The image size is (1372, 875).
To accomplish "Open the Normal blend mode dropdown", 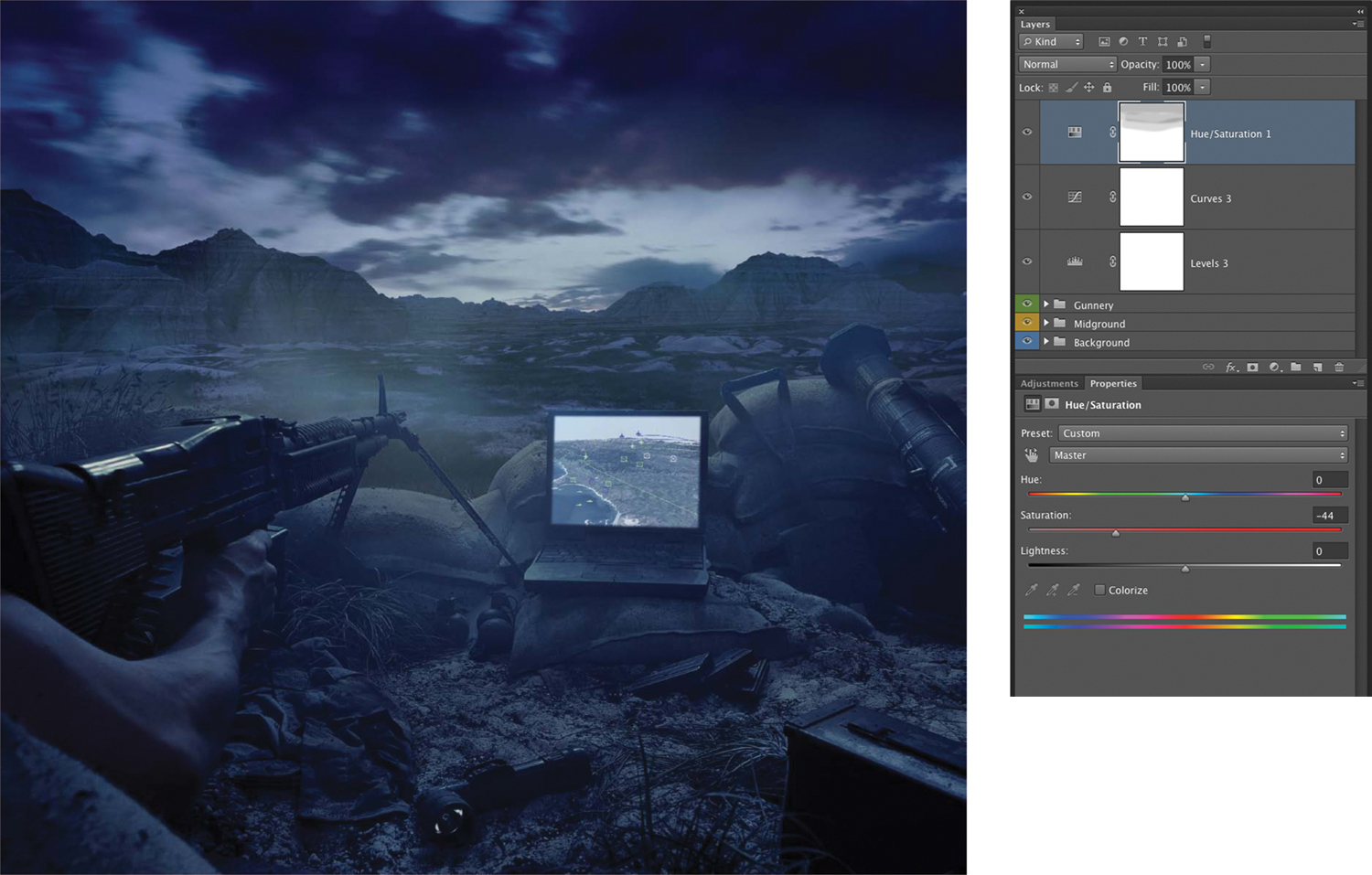I will tap(1067, 65).
